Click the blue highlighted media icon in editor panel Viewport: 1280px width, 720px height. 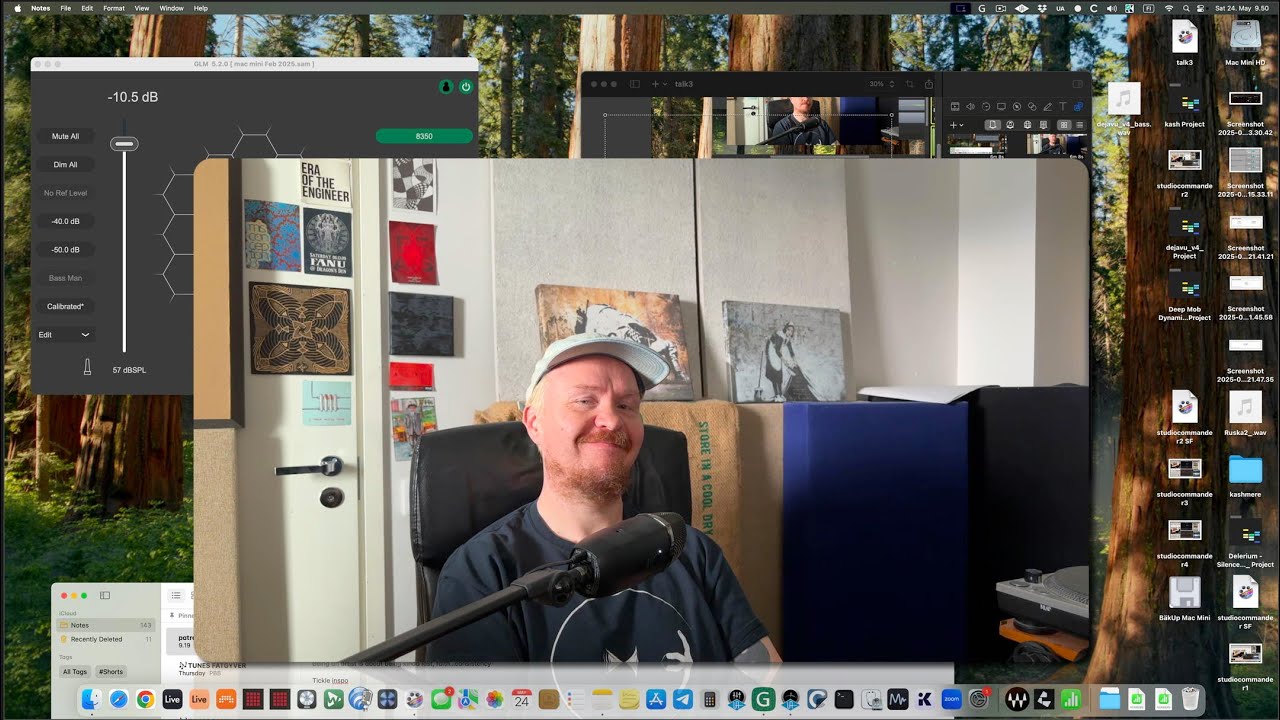click(x=1079, y=106)
